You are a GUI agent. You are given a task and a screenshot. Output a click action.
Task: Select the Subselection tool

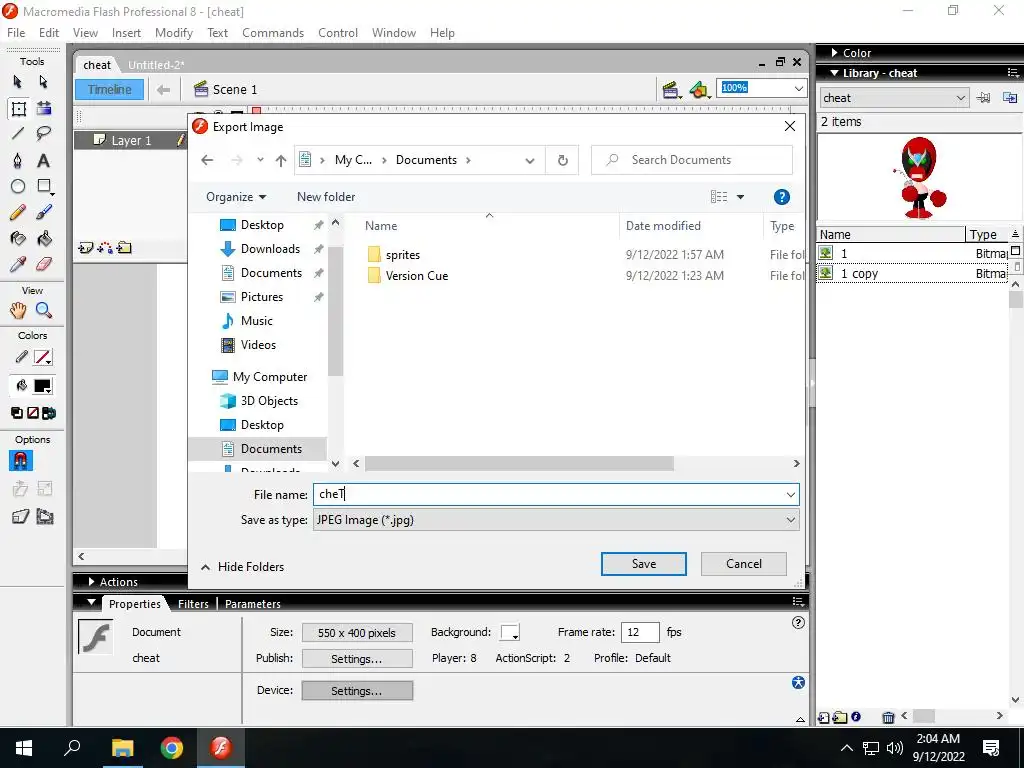point(44,82)
